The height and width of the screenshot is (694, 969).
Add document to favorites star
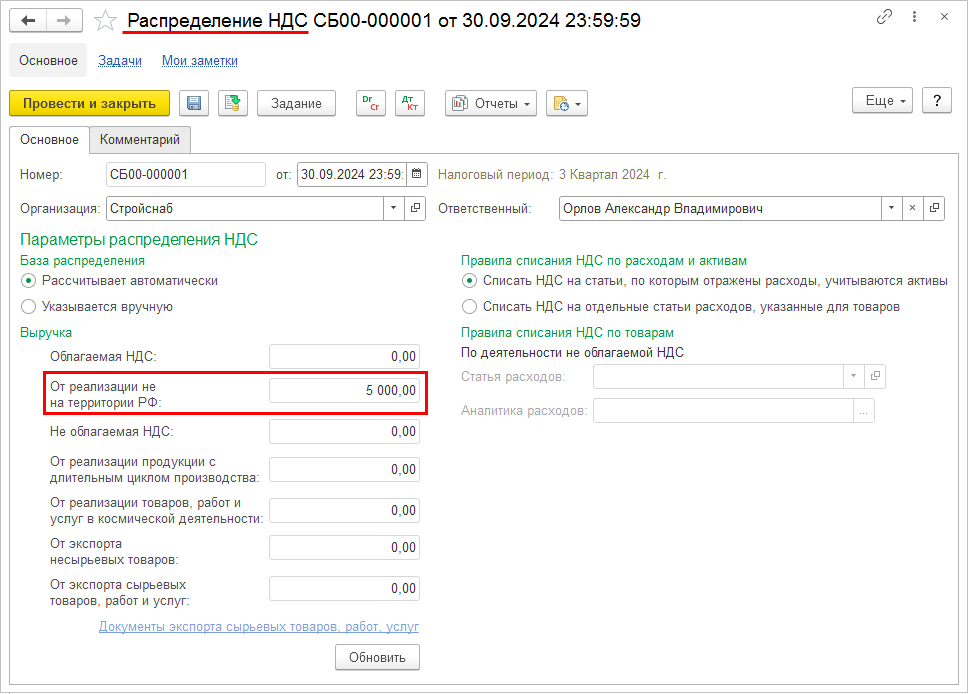105,20
